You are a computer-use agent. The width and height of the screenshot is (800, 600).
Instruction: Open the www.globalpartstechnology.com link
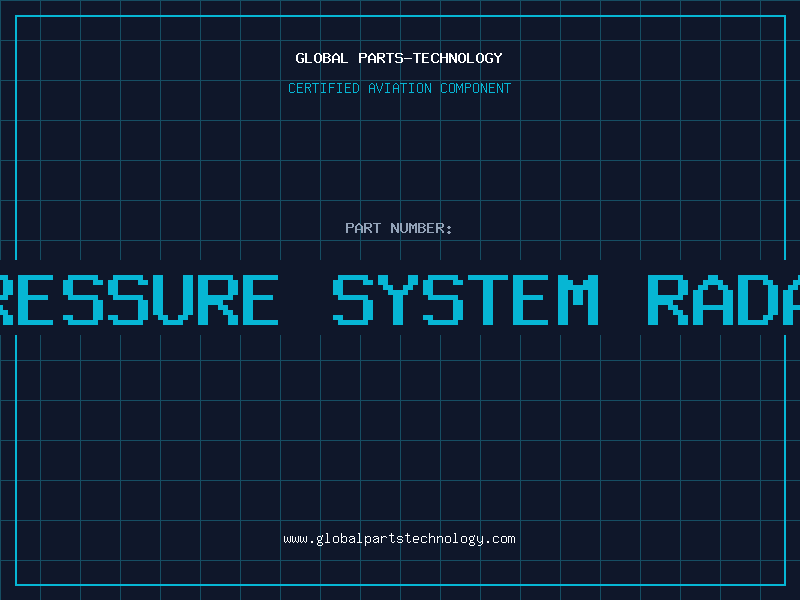tap(399, 538)
